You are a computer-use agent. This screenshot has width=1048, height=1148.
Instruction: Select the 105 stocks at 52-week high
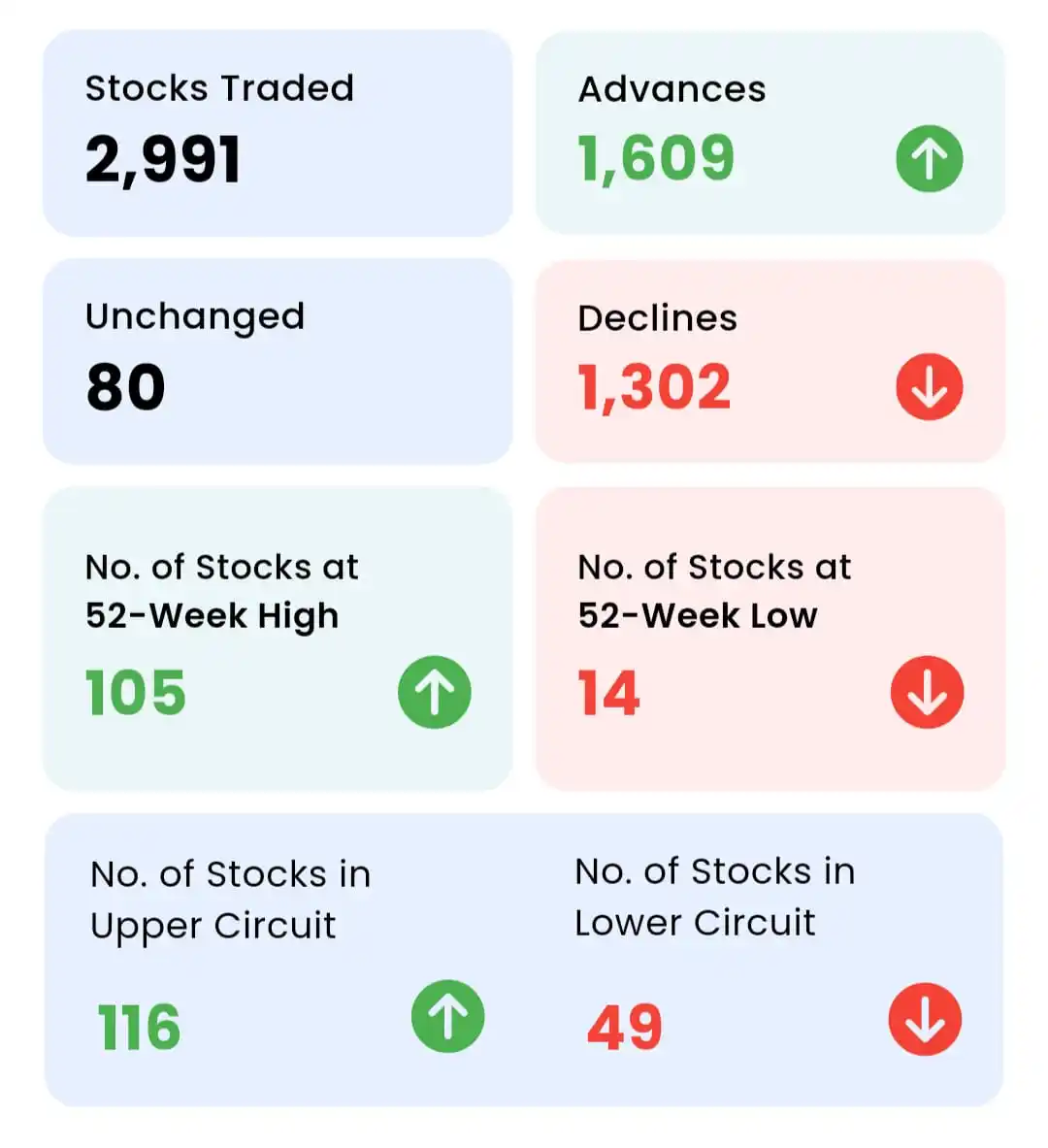[x=136, y=693]
